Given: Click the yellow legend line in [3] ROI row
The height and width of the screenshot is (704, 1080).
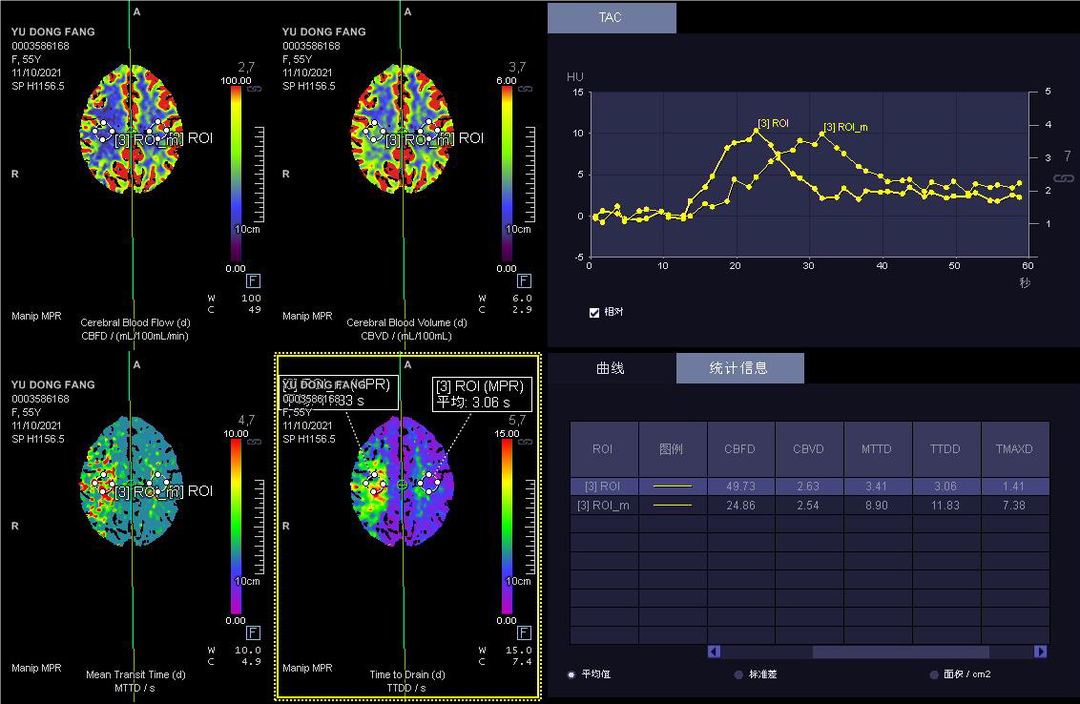Looking at the screenshot, I should 672,486.
